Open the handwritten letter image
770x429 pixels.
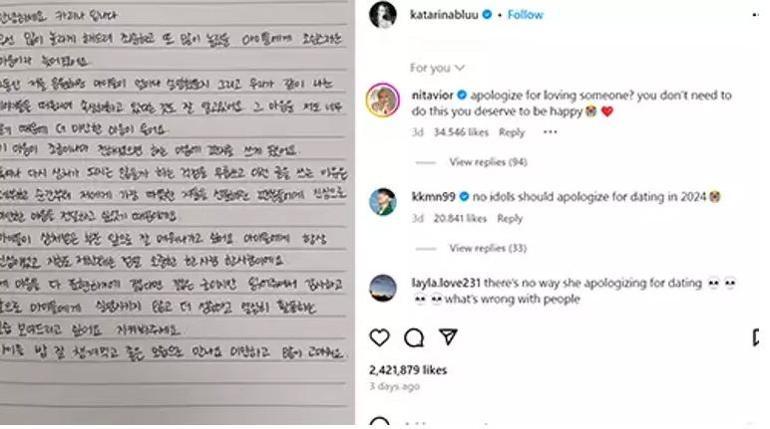[177, 212]
